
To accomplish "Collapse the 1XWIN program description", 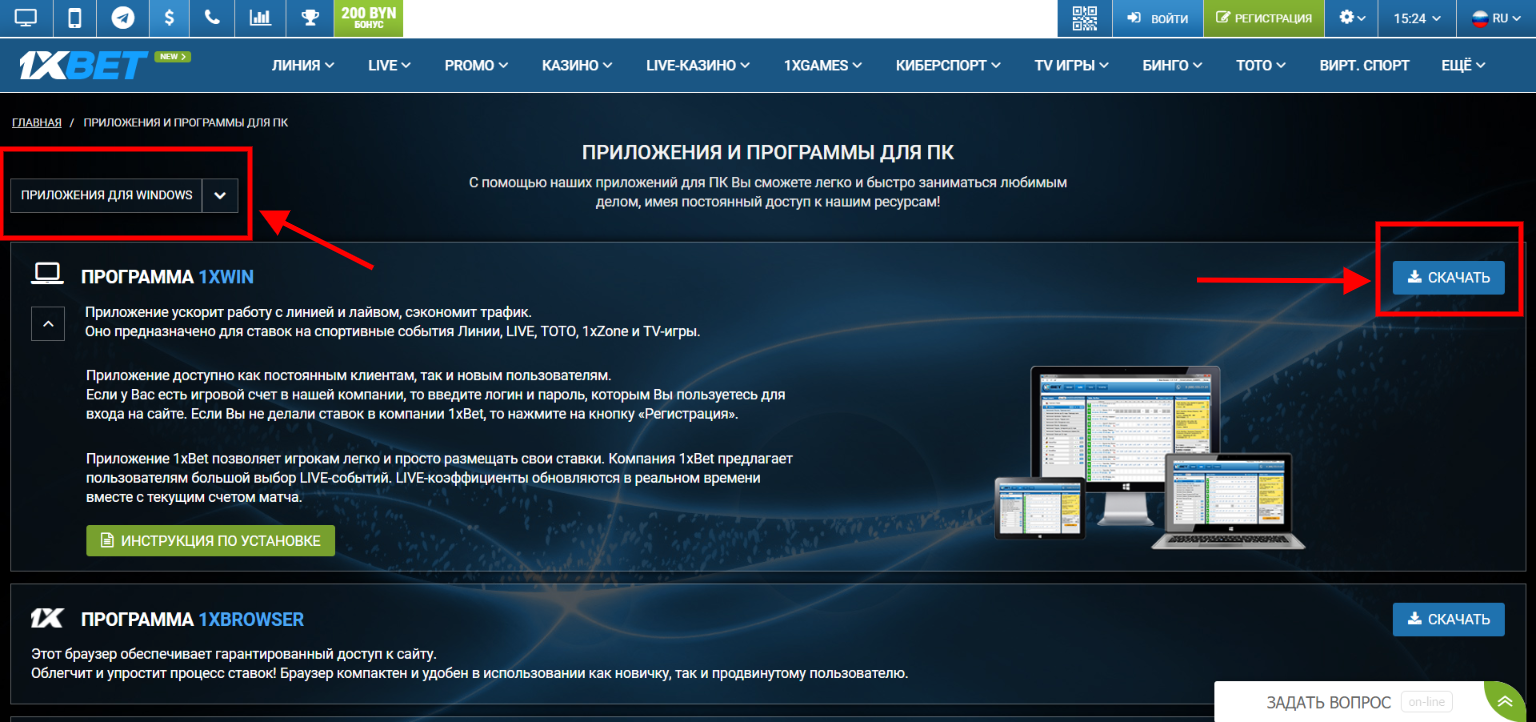I will [48, 323].
